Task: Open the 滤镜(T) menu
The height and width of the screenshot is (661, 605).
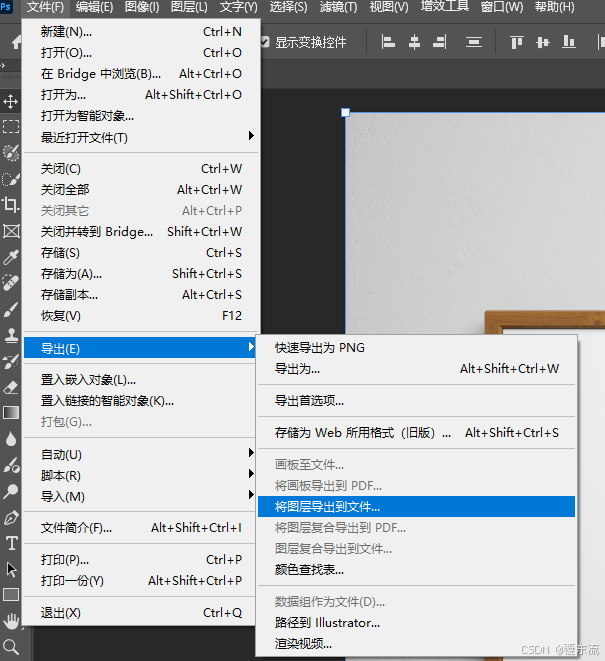Action: [x=338, y=7]
